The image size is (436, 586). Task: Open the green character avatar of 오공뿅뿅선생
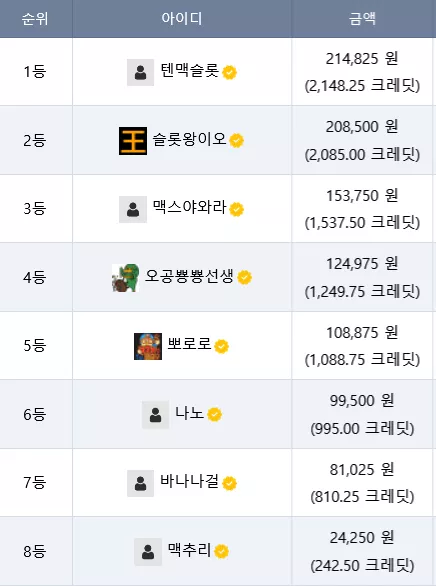[126, 278]
